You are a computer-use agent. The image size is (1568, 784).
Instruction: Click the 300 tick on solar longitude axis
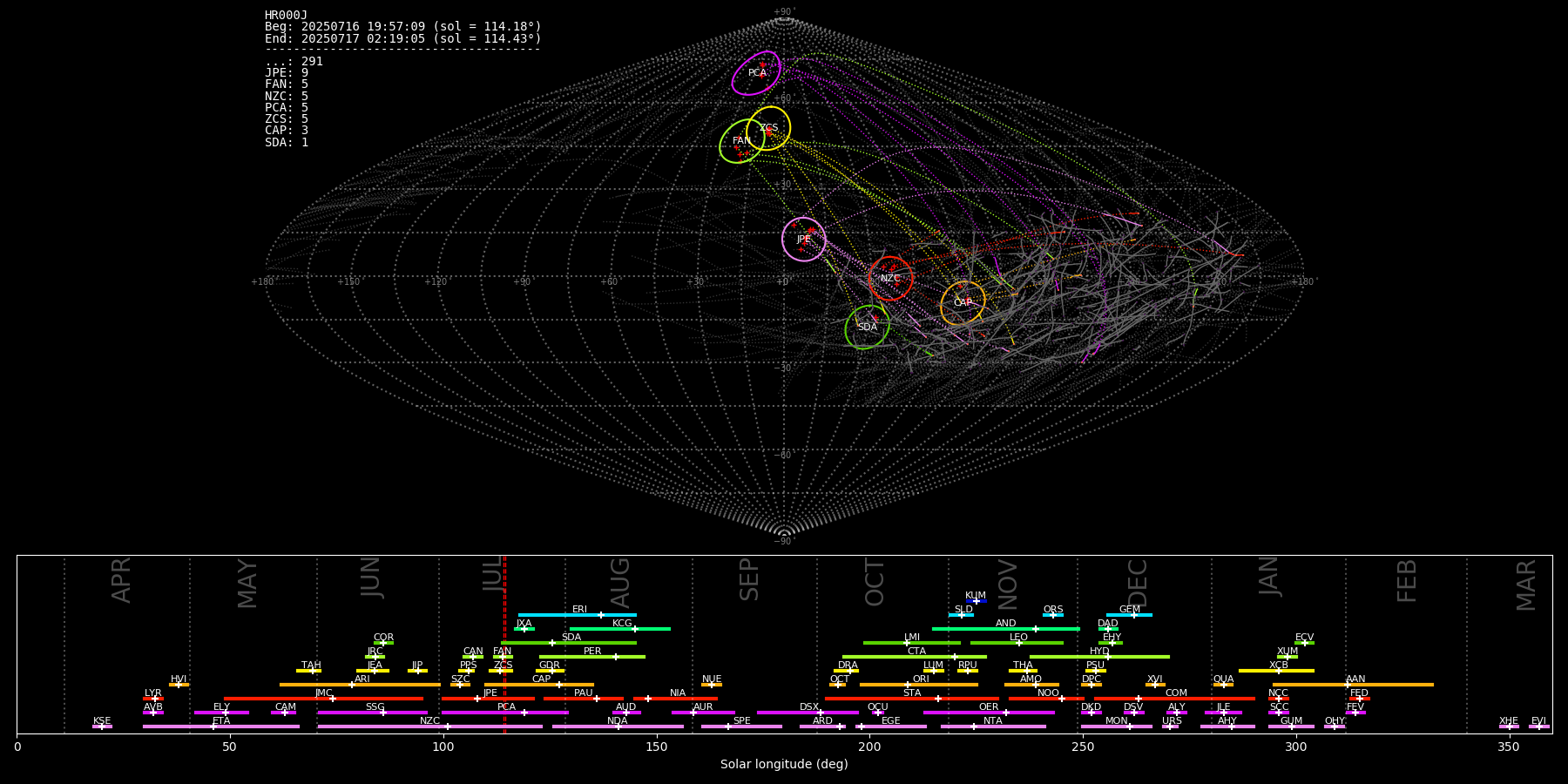tap(1296, 747)
